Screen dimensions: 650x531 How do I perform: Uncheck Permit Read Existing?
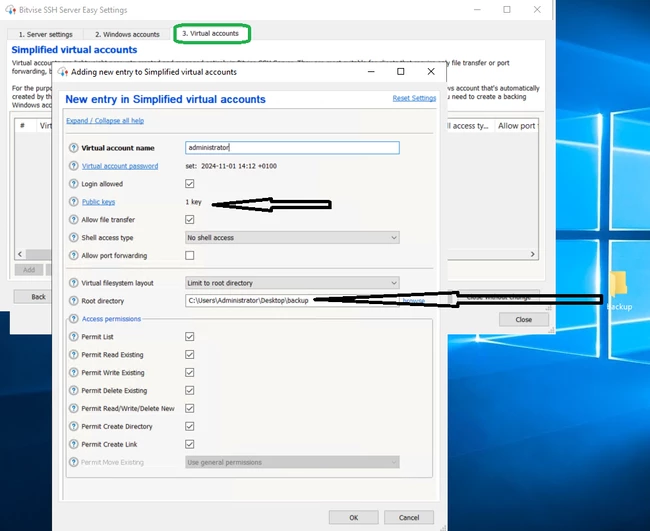(x=189, y=354)
